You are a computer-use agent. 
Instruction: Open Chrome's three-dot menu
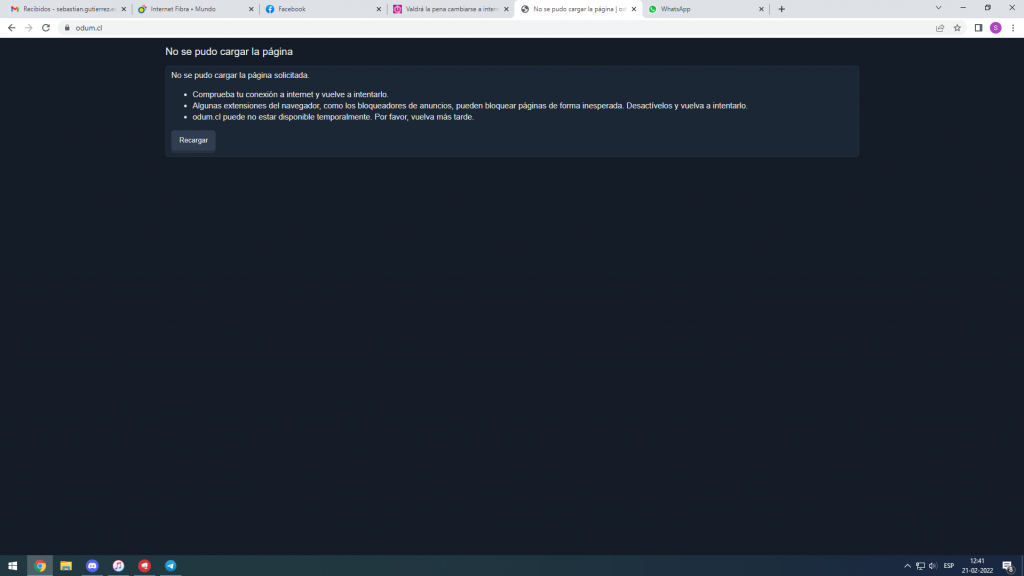coord(1013,28)
